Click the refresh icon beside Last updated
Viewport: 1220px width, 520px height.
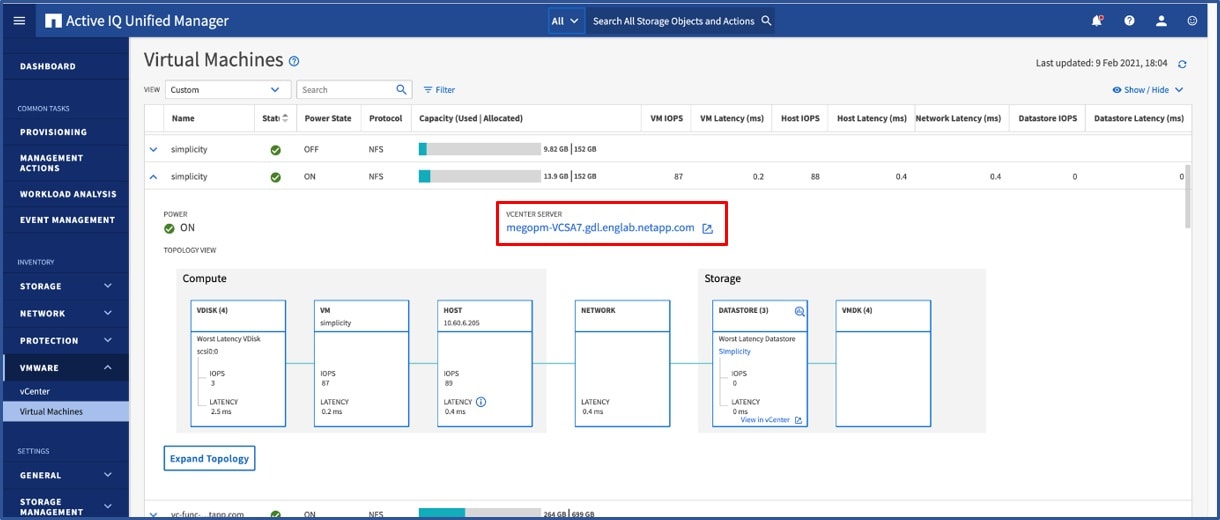click(1182, 64)
